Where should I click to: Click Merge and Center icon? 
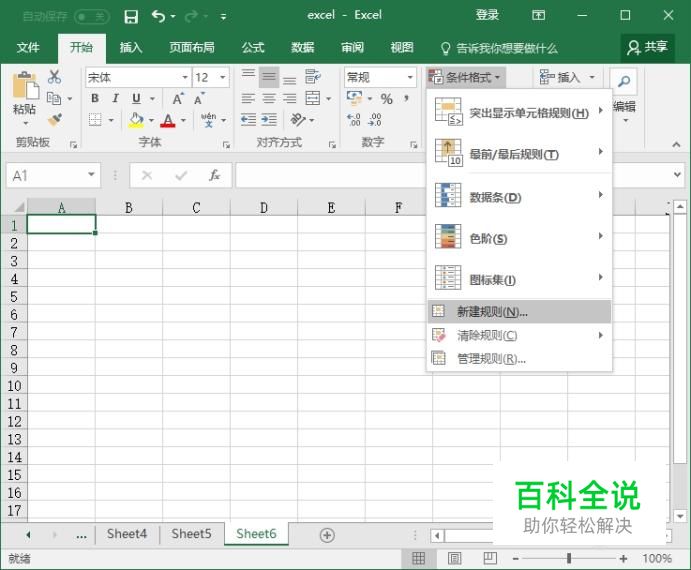pos(313,98)
